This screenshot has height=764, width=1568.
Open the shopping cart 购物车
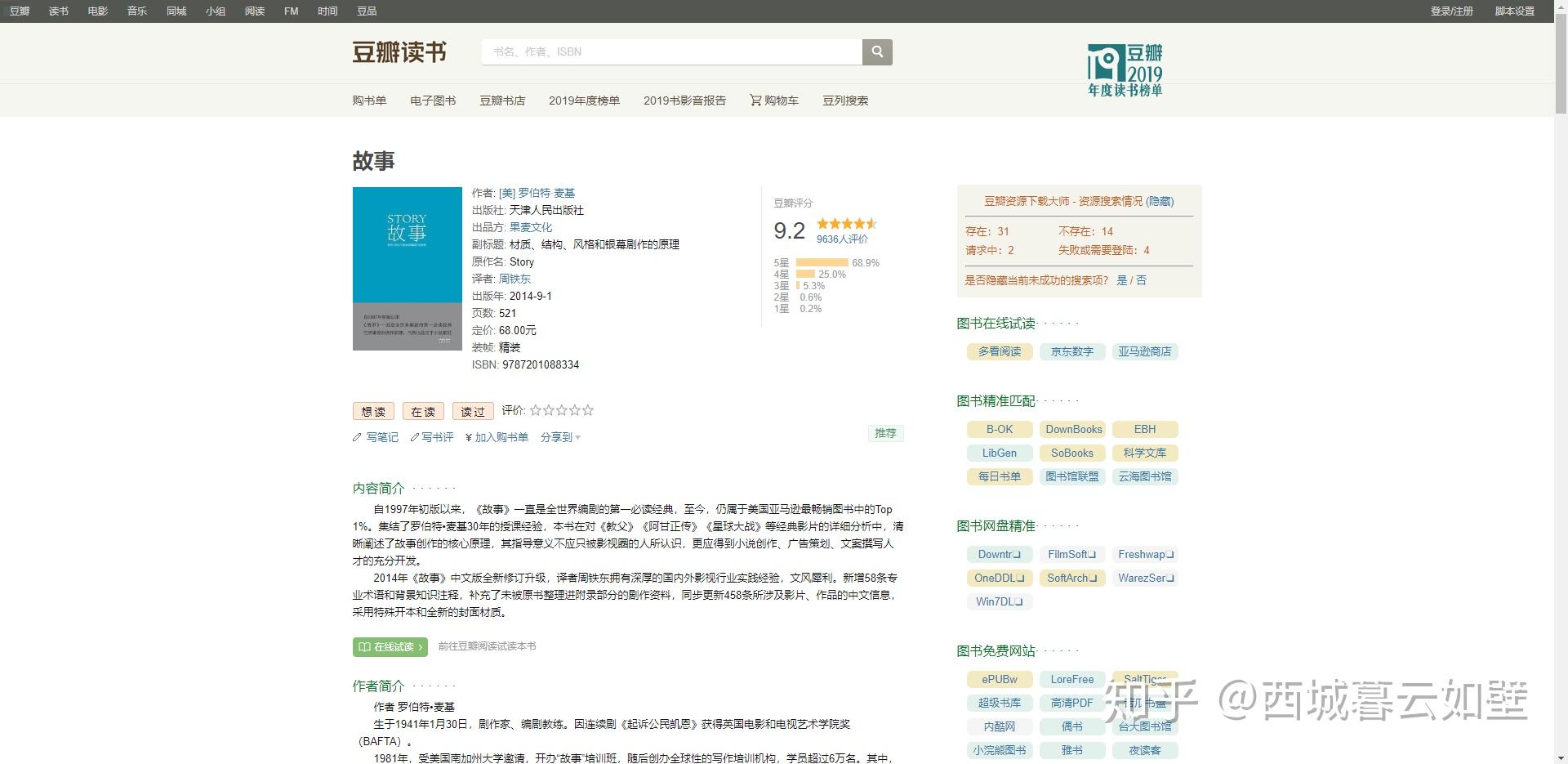coord(774,101)
